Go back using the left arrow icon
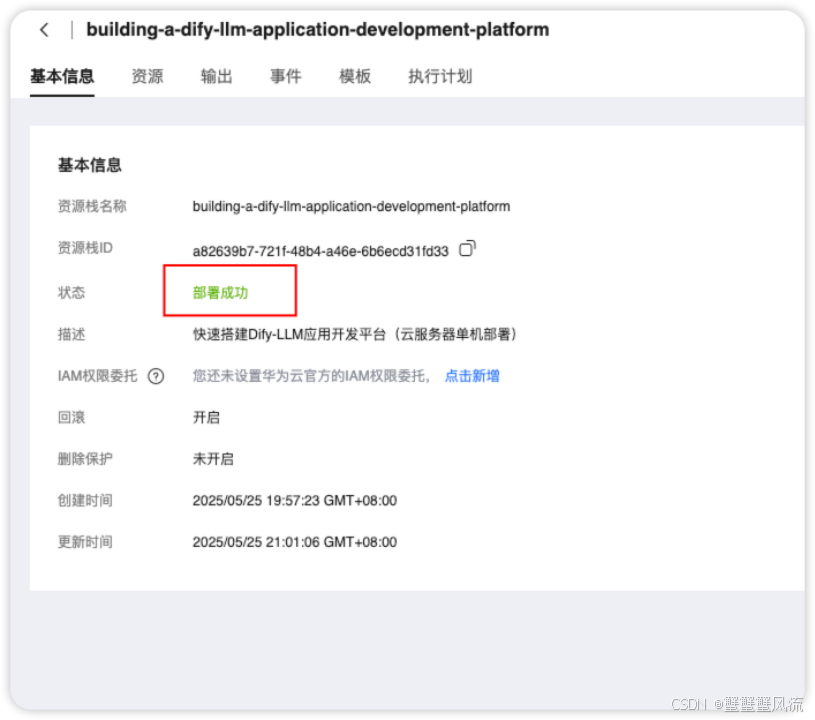The height and width of the screenshot is (720, 815). point(45,30)
